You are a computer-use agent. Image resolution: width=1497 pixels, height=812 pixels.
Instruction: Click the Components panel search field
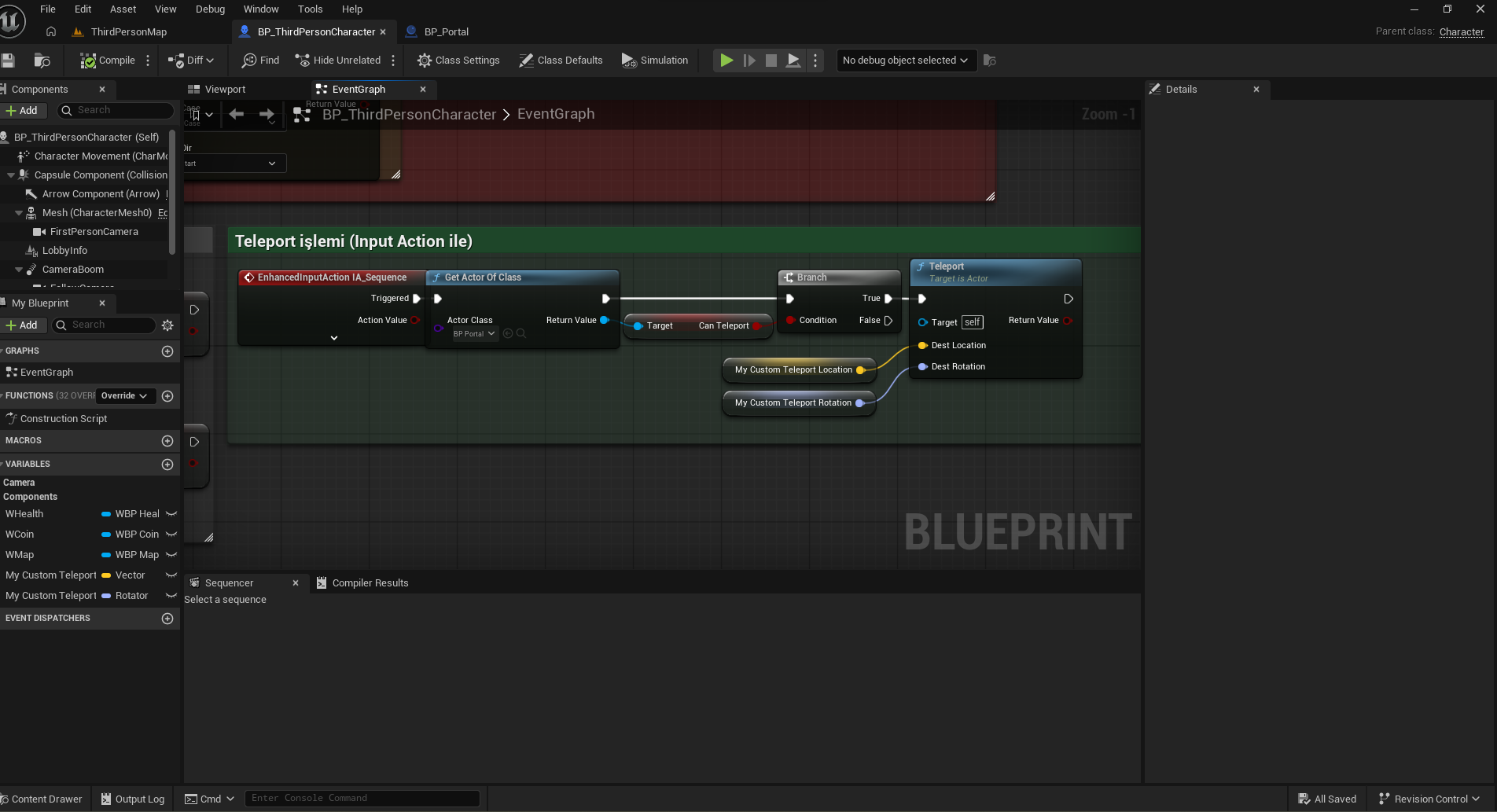point(114,111)
